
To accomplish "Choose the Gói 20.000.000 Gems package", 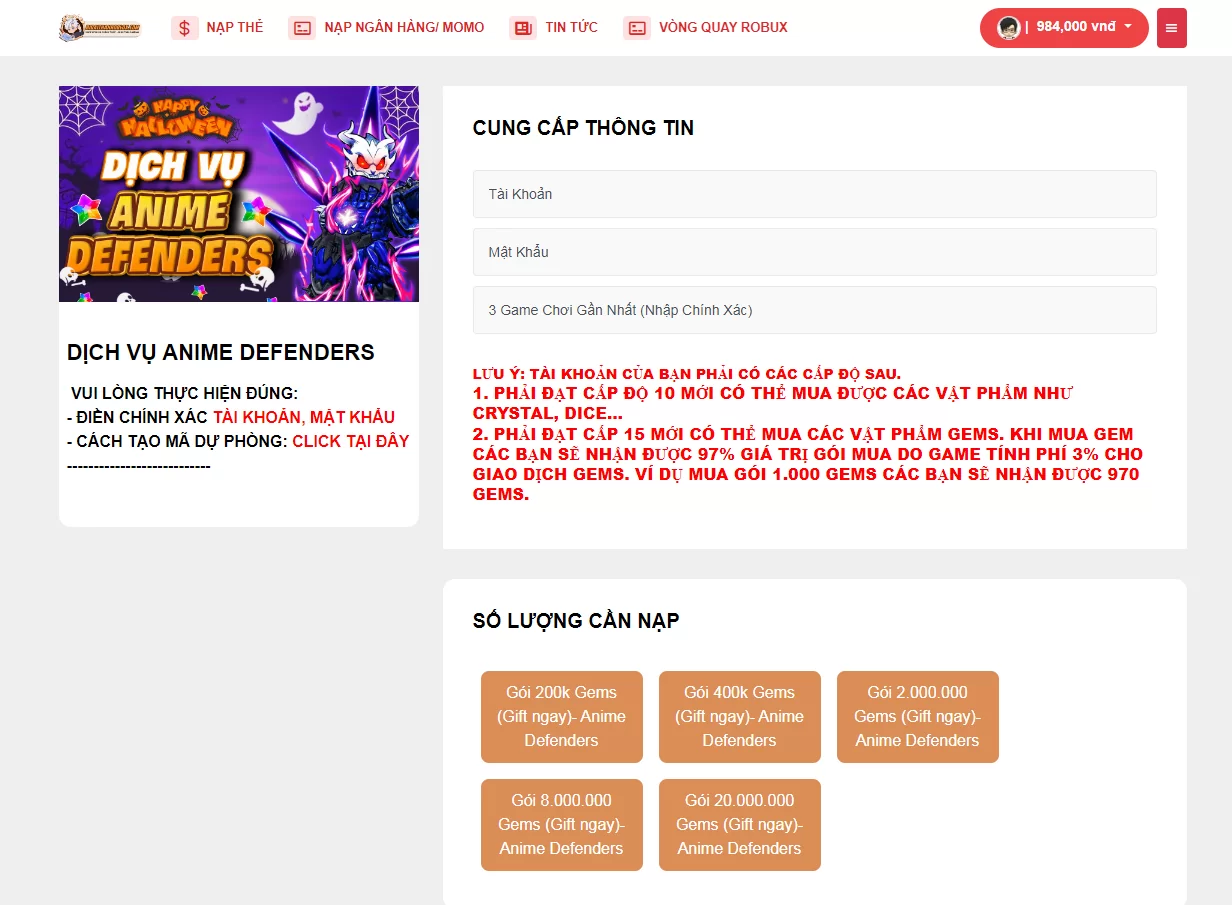I will [740, 825].
